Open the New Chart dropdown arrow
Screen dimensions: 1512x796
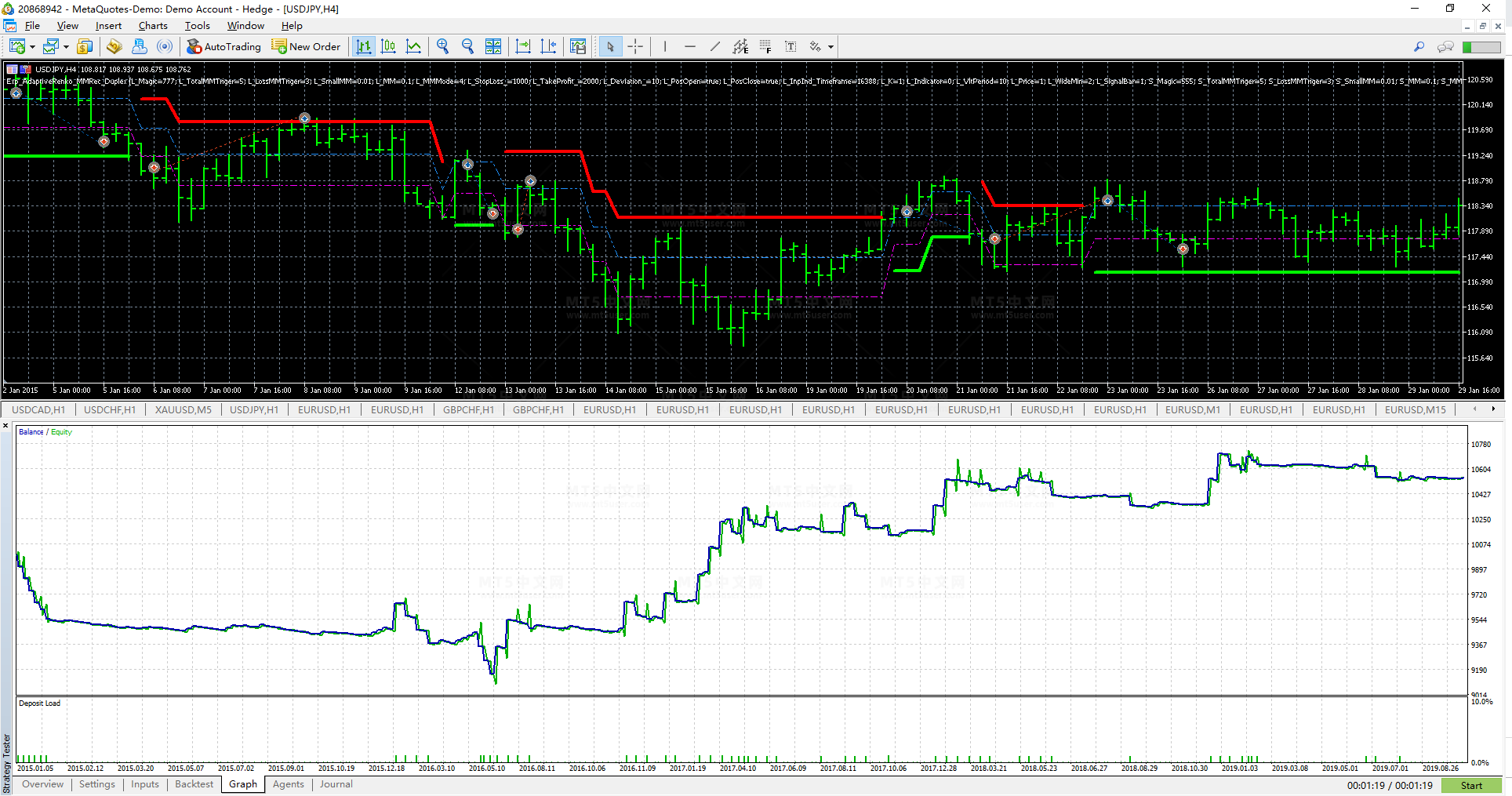pos(32,47)
